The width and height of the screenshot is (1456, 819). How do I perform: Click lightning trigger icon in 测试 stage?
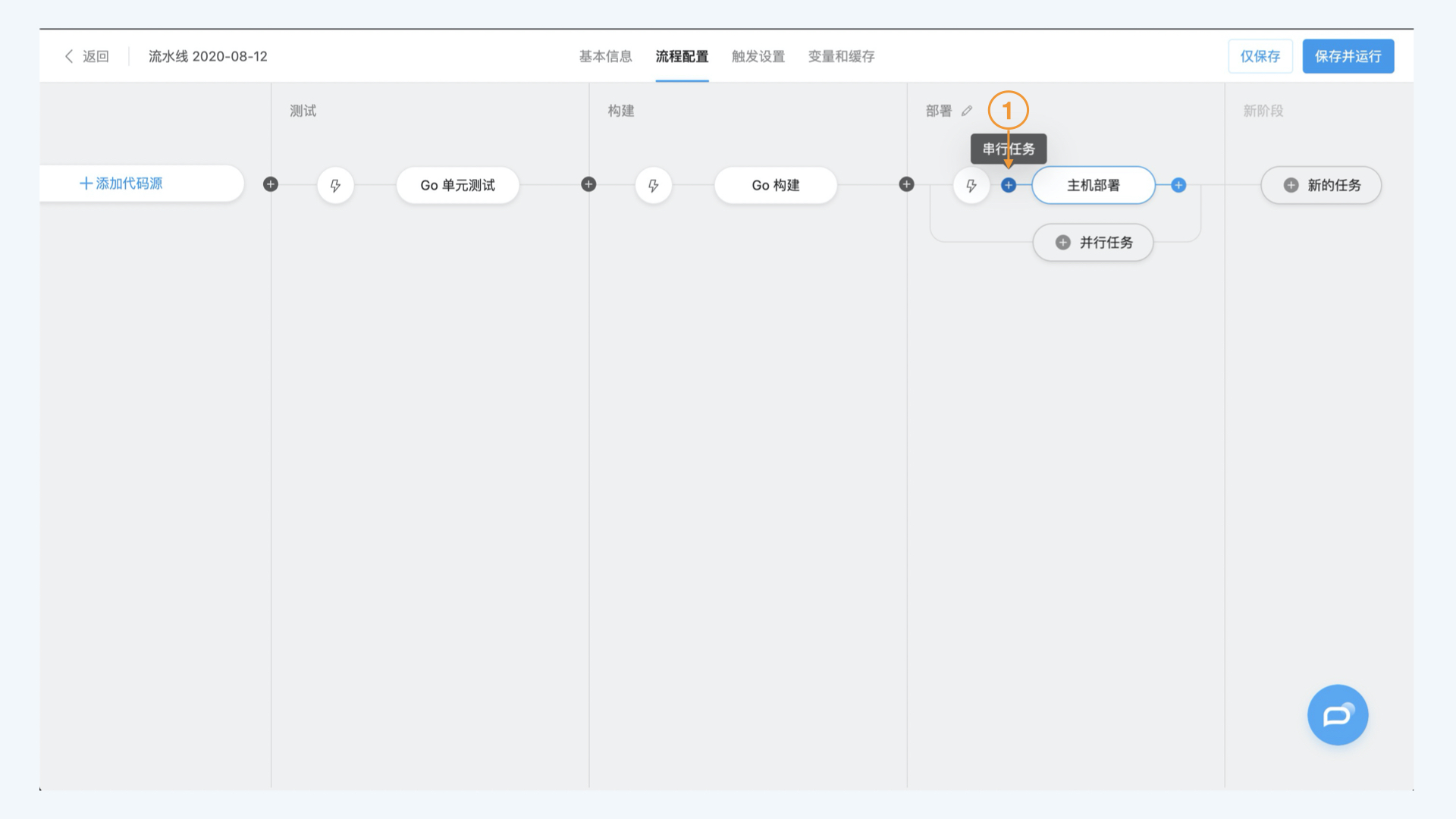(335, 186)
